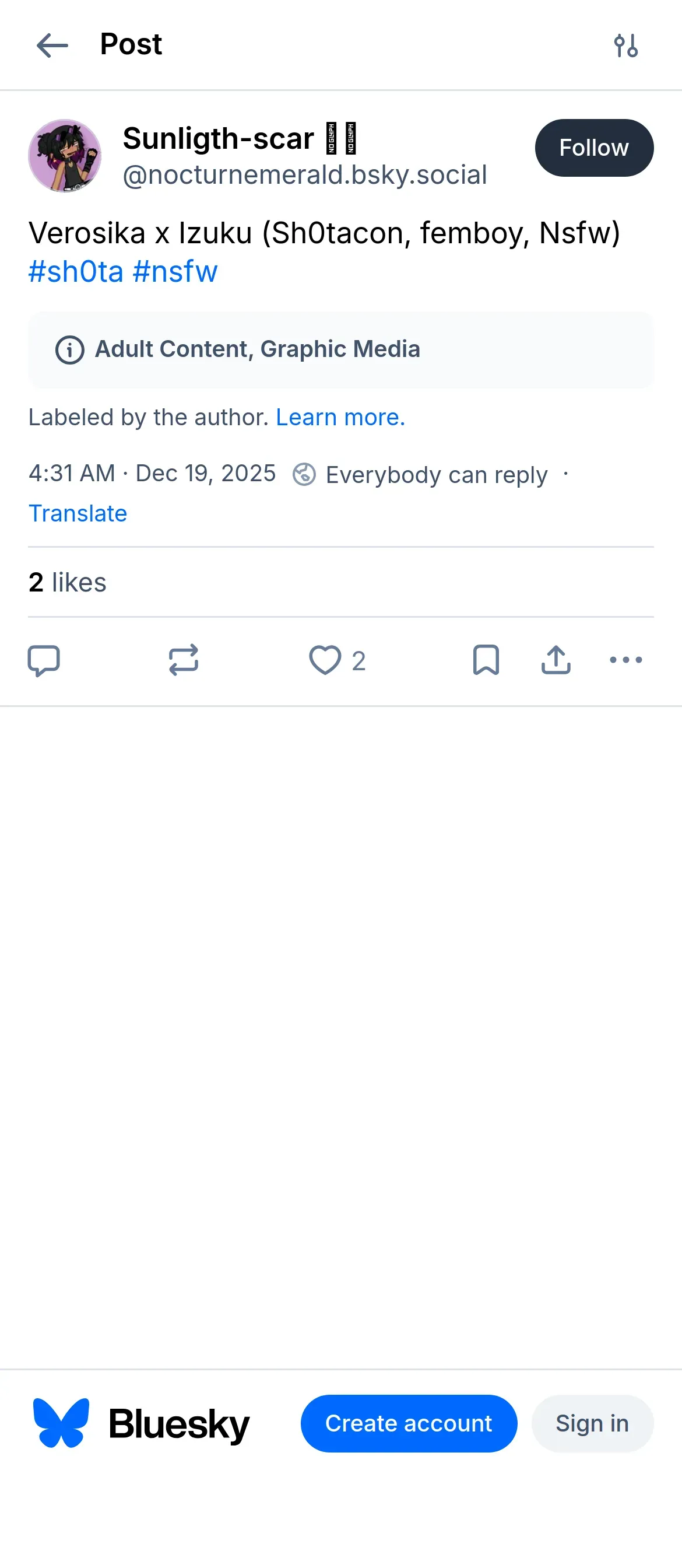Go back using the arrow icon
Screen dimensions: 682x1568
click(x=52, y=45)
